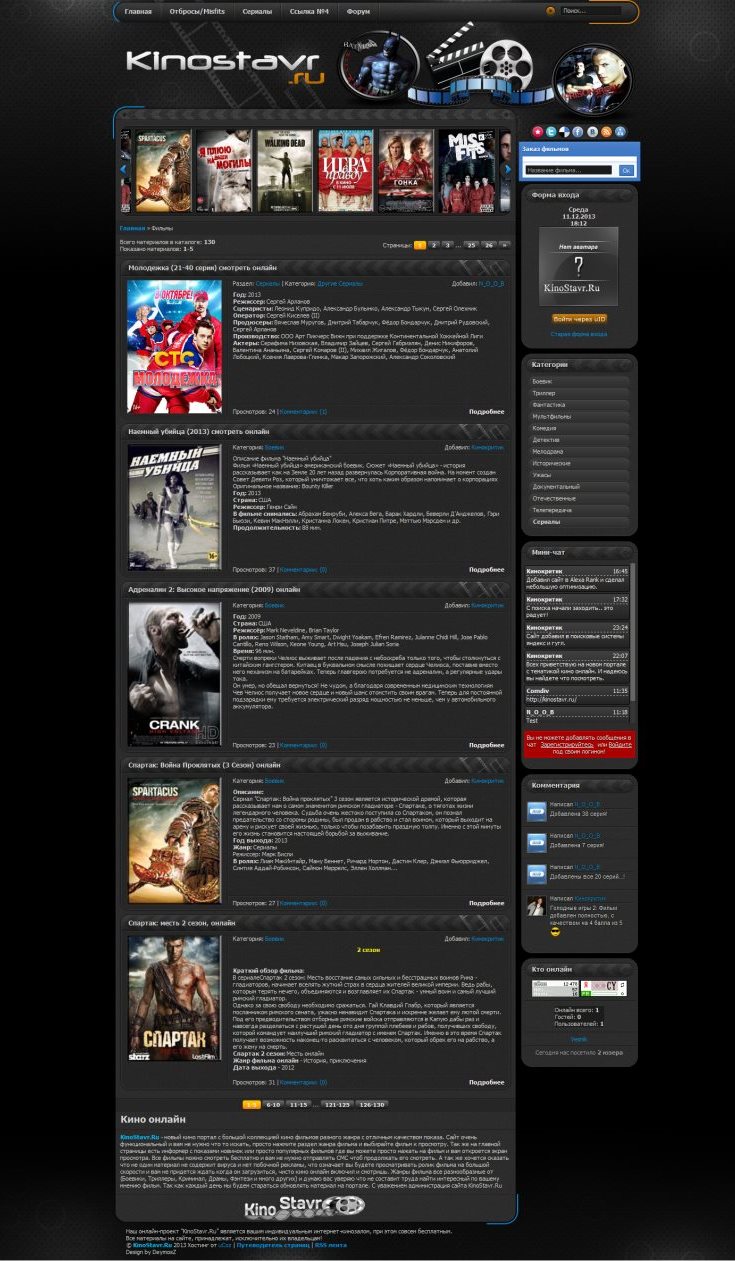Click the Kinostavr.ru site logo

coord(226,67)
